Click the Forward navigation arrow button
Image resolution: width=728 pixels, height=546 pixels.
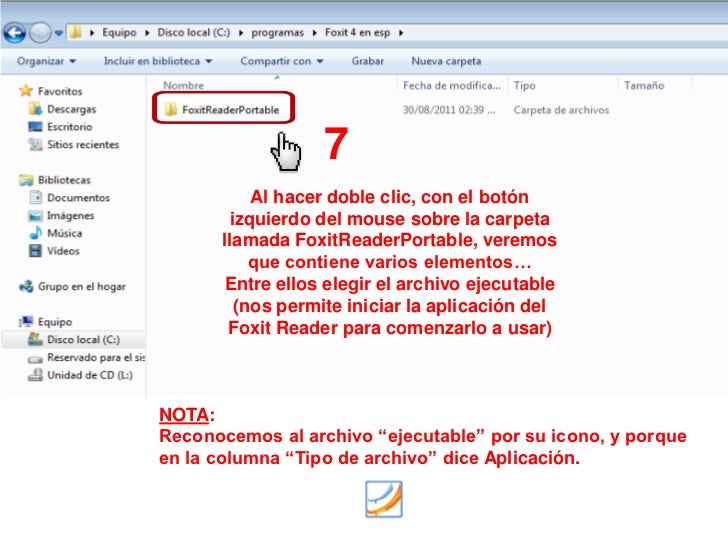pyautogui.click(x=40, y=33)
